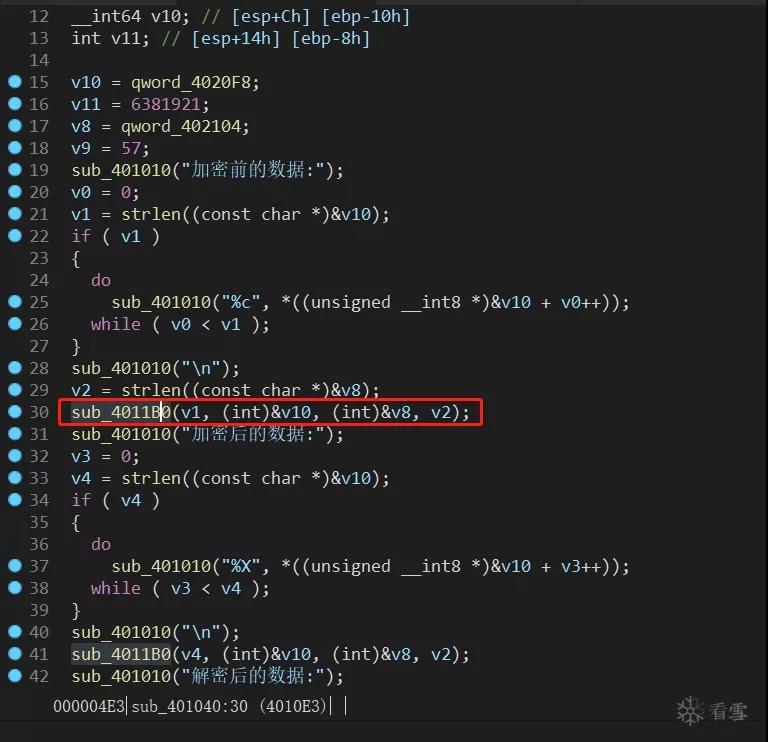The height and width of the screenshot is (742, 768).
Task: Click the breakpoint dot at line 34
Action: click(15, 499)
